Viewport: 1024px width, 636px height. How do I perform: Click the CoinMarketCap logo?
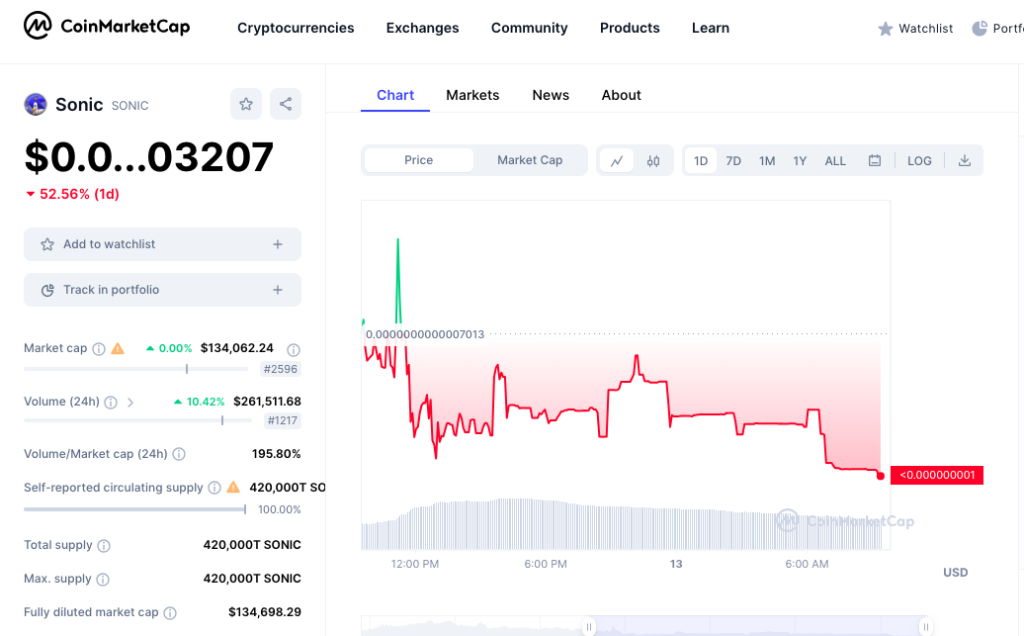[x=105, y=26]
